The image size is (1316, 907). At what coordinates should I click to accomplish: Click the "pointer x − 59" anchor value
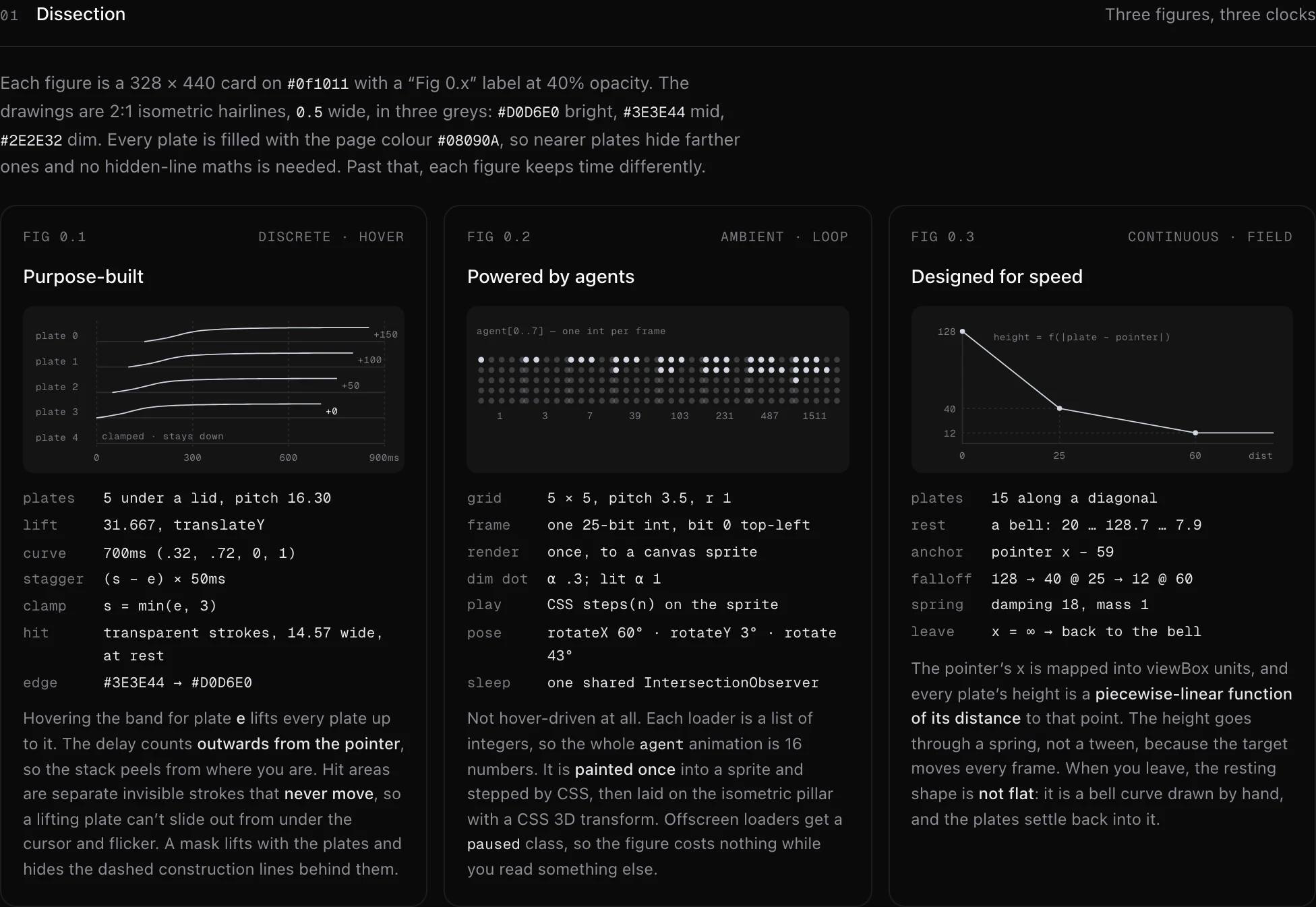coord(1052,552)
